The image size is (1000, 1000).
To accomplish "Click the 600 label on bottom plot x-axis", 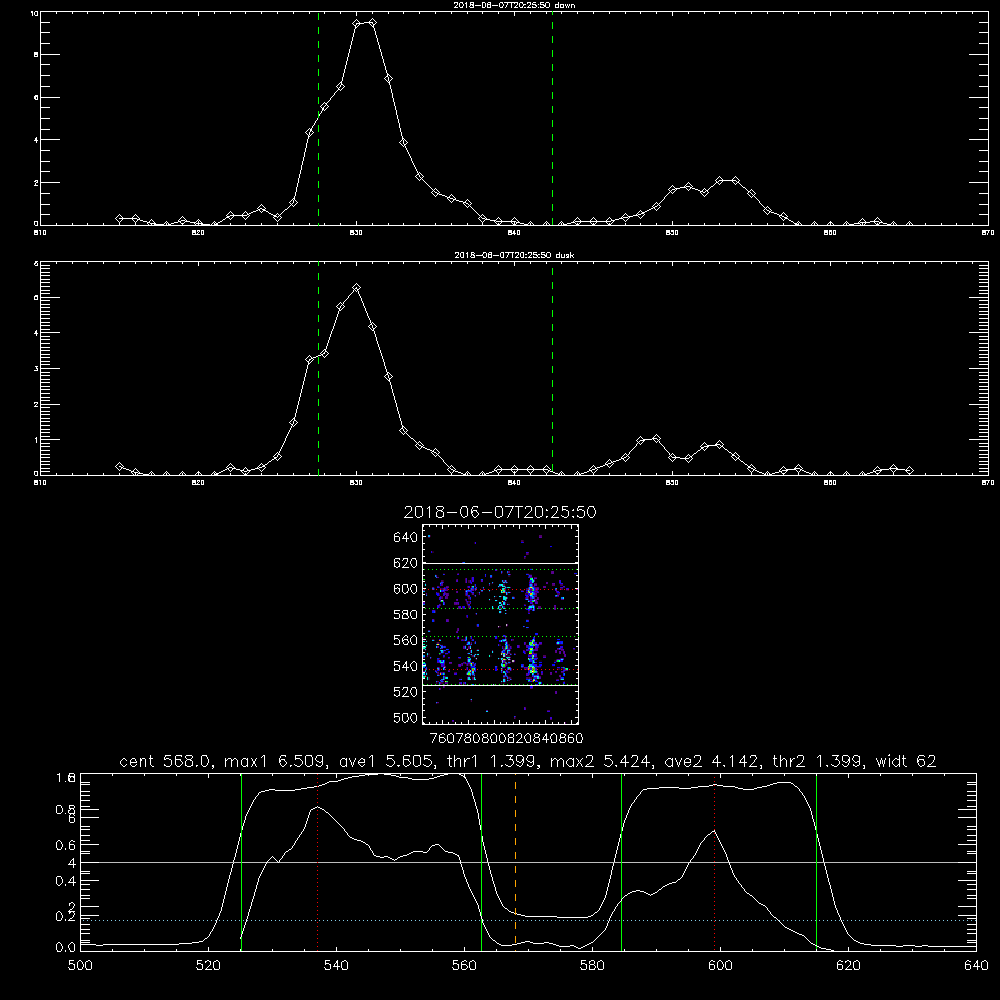I will point(721,966).
